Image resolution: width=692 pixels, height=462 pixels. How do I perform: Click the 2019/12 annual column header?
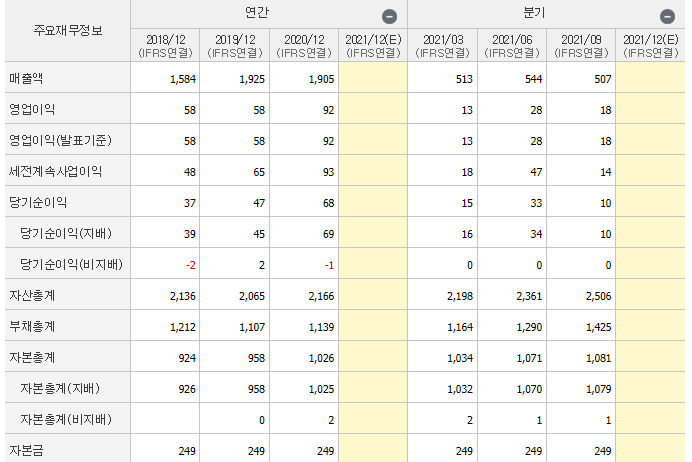[x=235, y=46]
